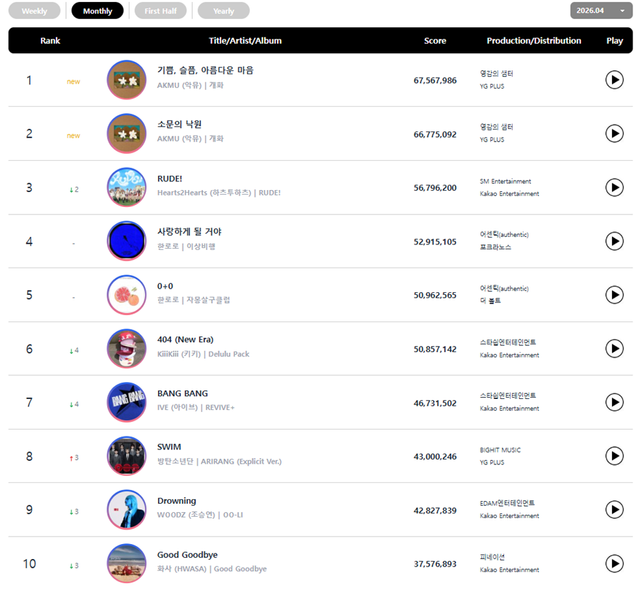The height and width of the screenshot is (589, 640).
Task: Play the 0+0 track at rank 5
Action: pyautogui.click(x=614, y=295)
